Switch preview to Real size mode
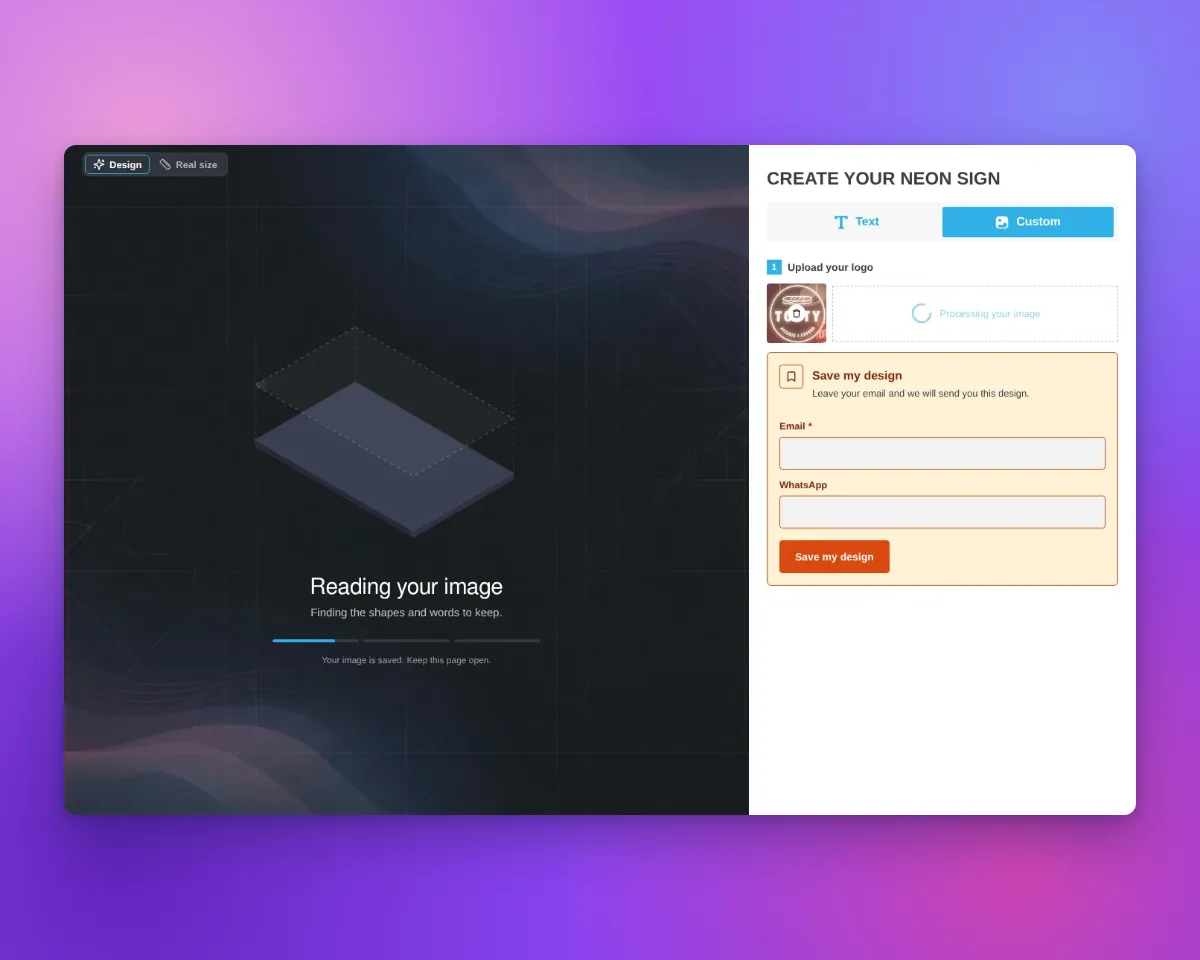The width and height of the screenshot is (1200, 960). point(189,165)
